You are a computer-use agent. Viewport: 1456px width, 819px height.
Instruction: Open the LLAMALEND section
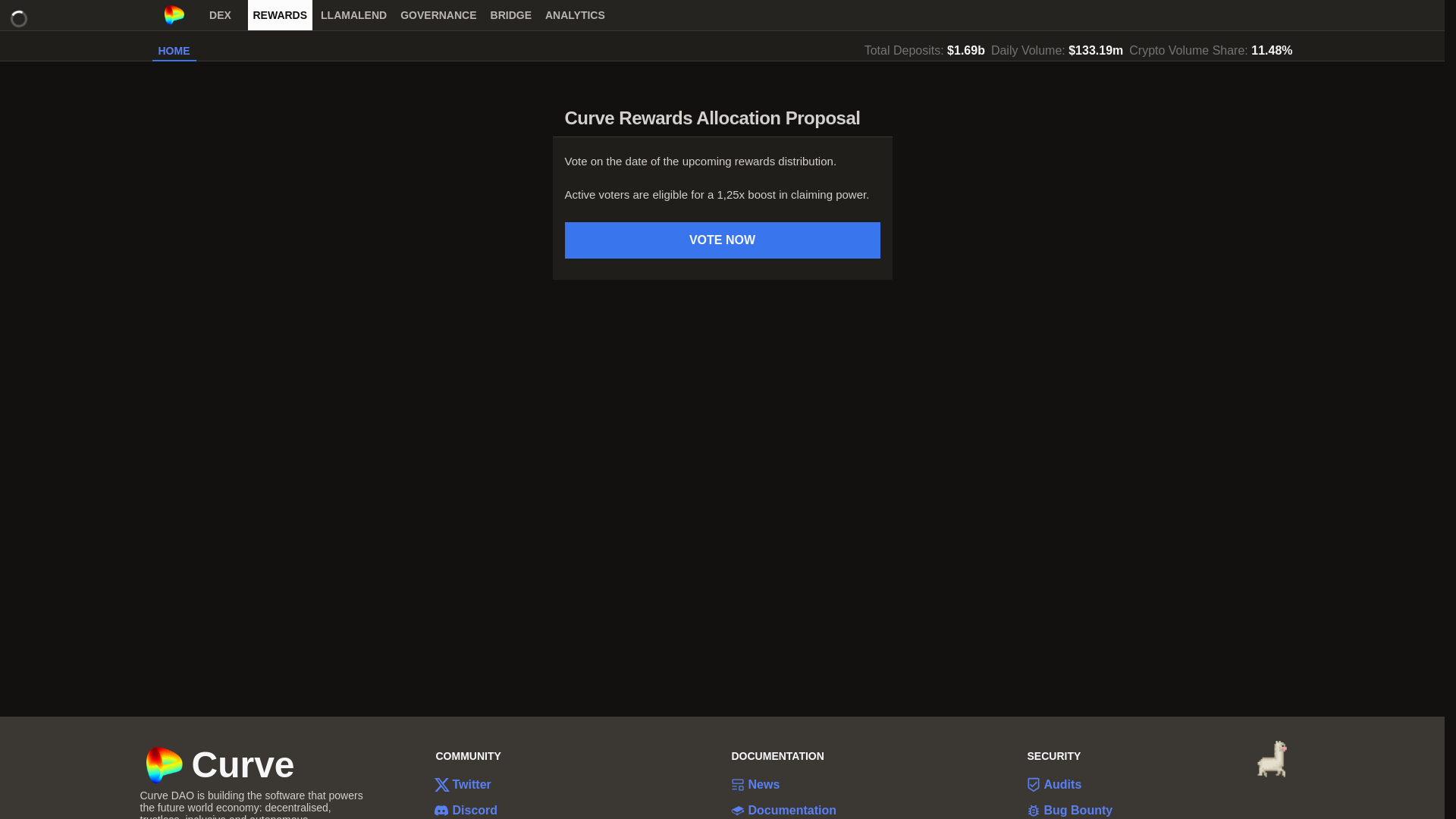tap(353, 15)
